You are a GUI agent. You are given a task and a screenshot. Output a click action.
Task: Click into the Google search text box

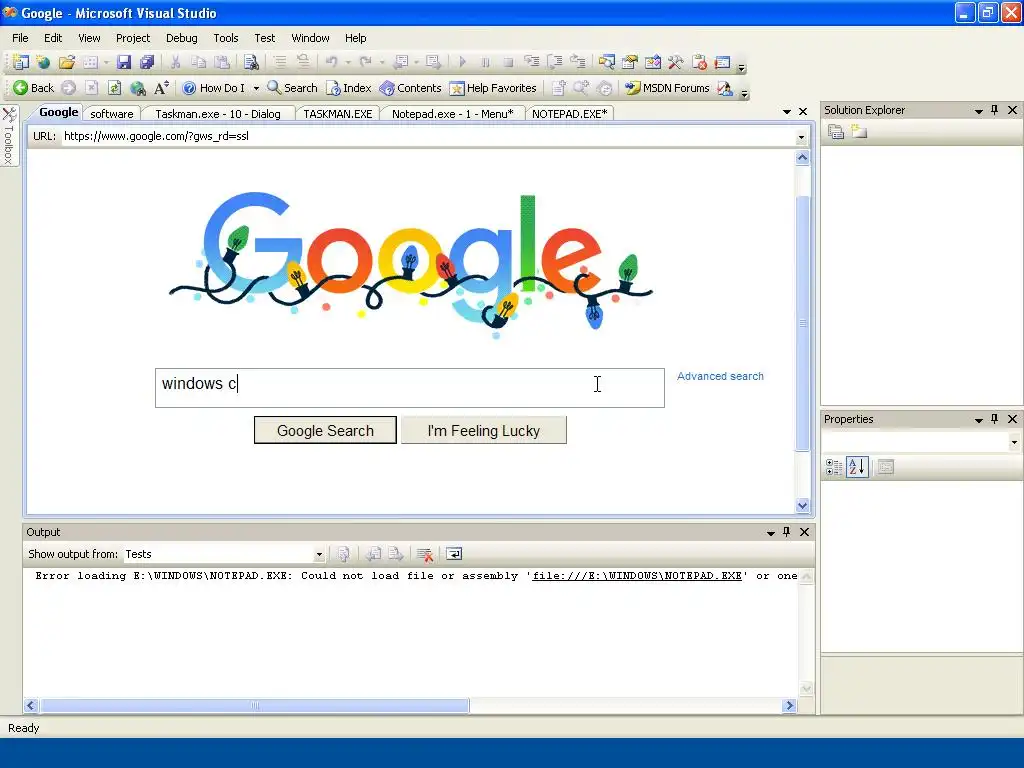pos(409,388)
